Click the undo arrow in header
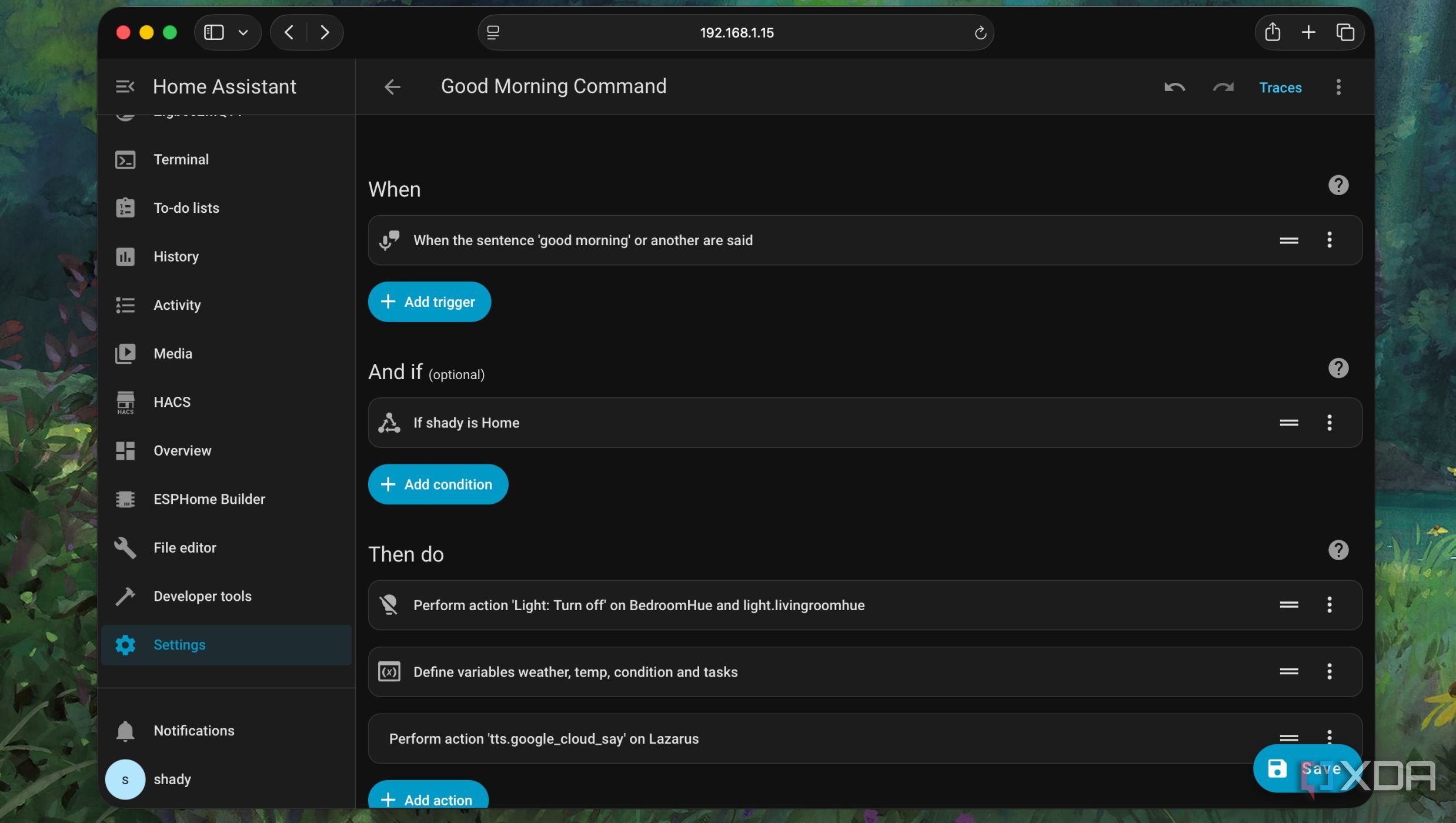Viewport: 1456px width, 823px height. tap(1174, 88)
